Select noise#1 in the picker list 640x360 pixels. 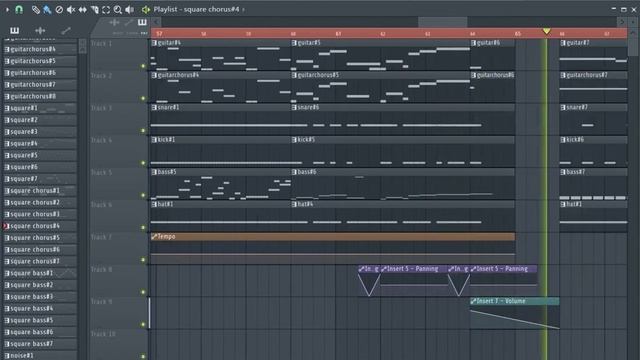point(40,356)
